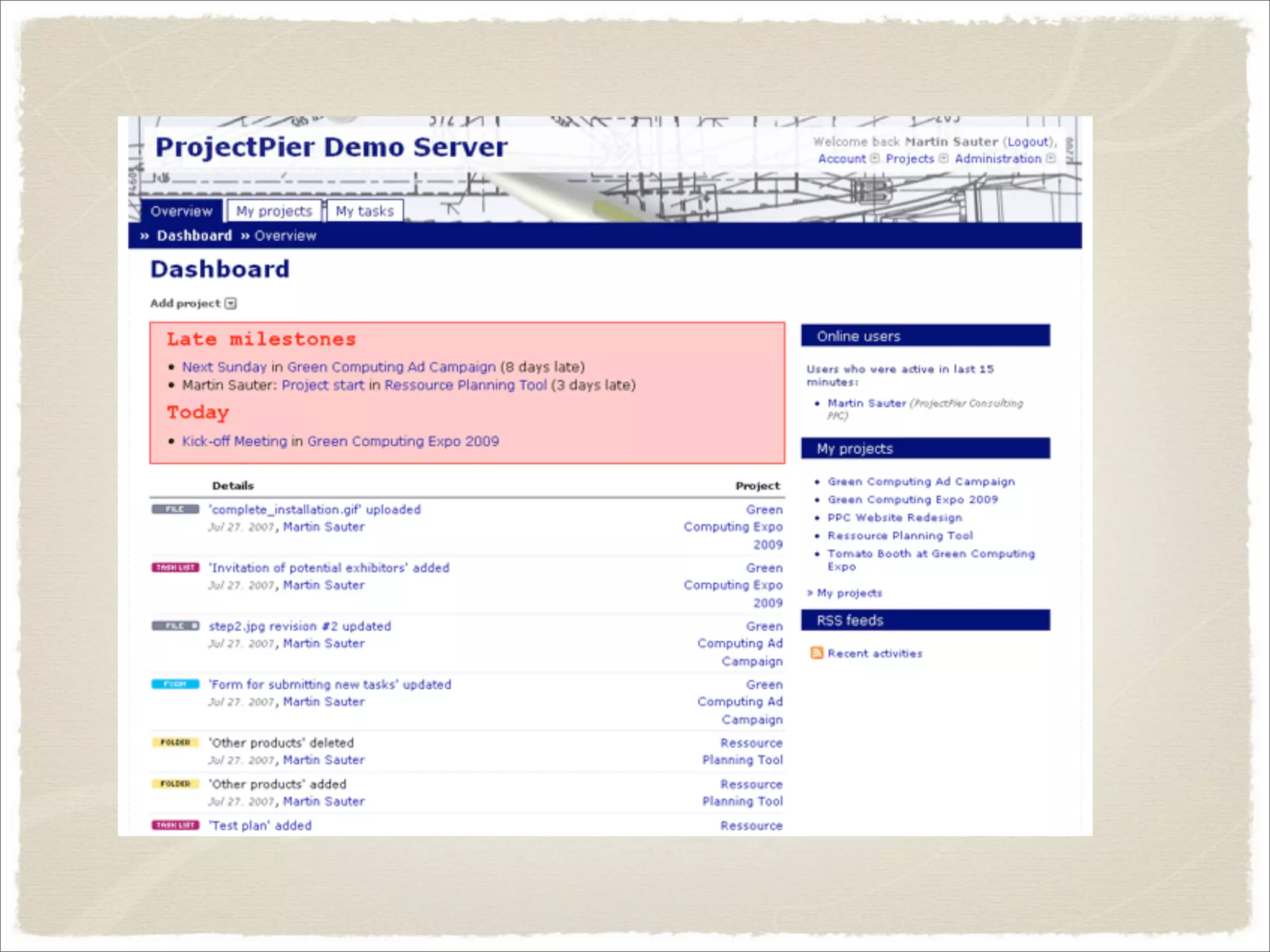Click FOLDER tag beside 'Other products' added
Screen dimensions: 1270x952
(175, 784)
